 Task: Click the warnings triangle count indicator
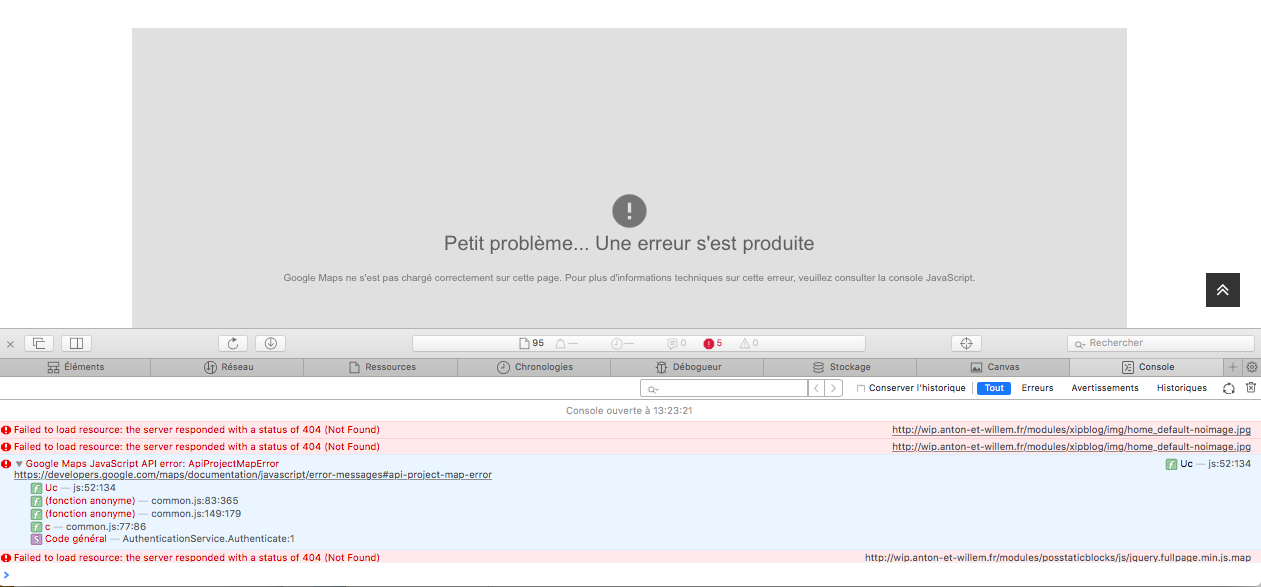(749, 343)
